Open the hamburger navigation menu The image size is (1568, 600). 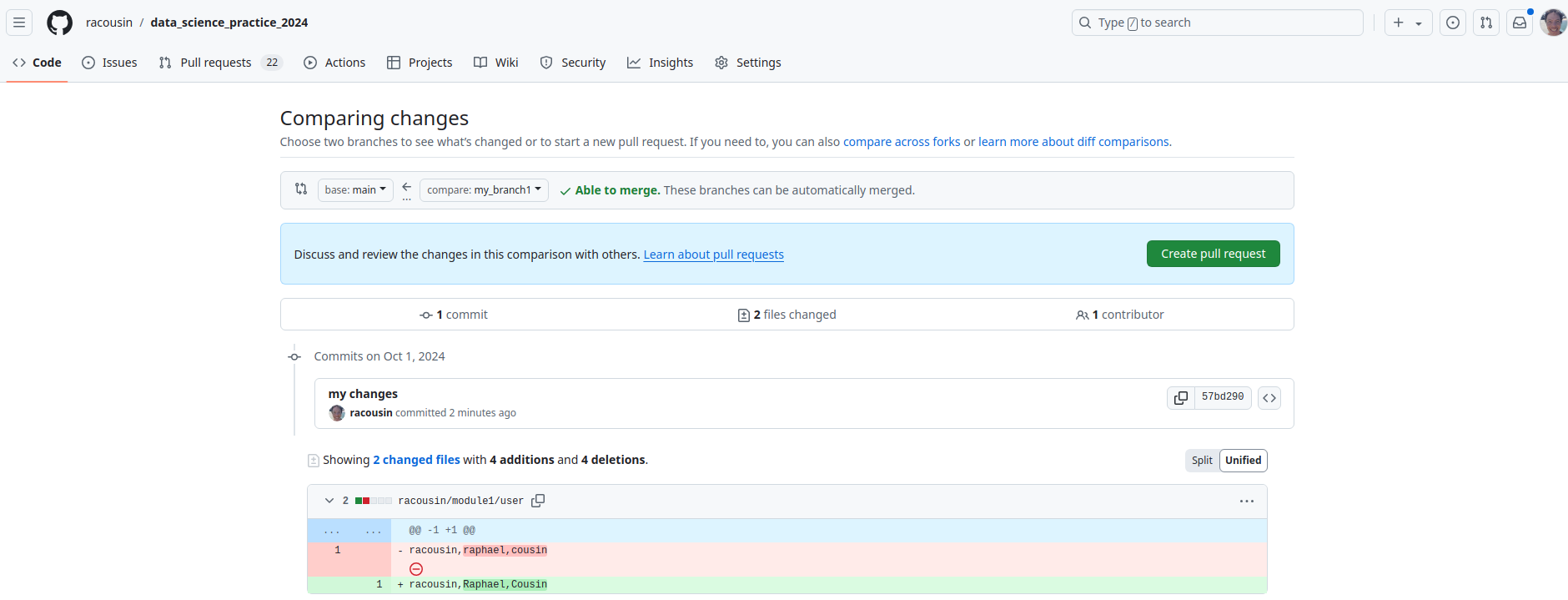tap(19, 23)
